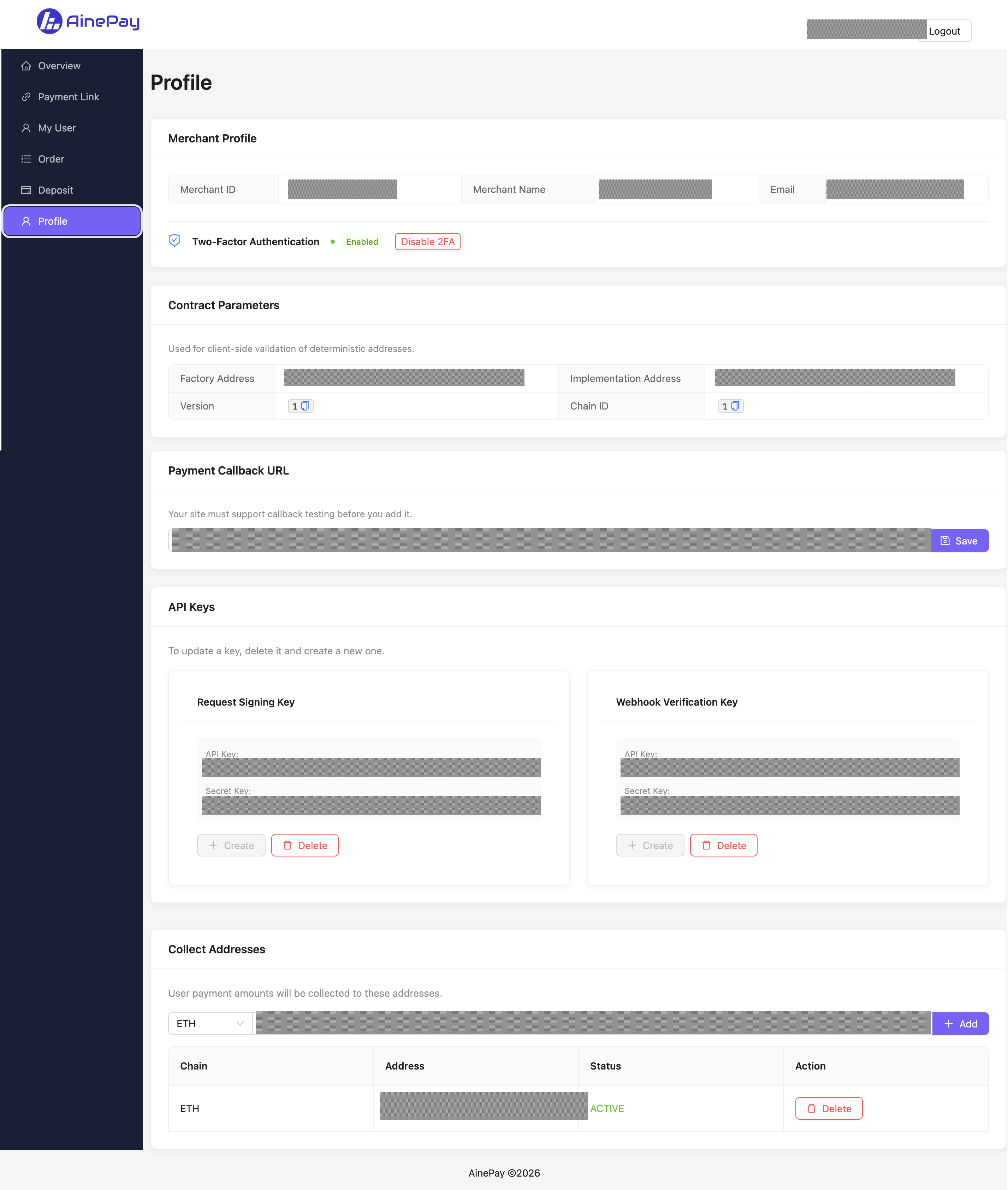Click the Payment Link chain icon
The image size is (1008, 1190).
coord(26,96)
